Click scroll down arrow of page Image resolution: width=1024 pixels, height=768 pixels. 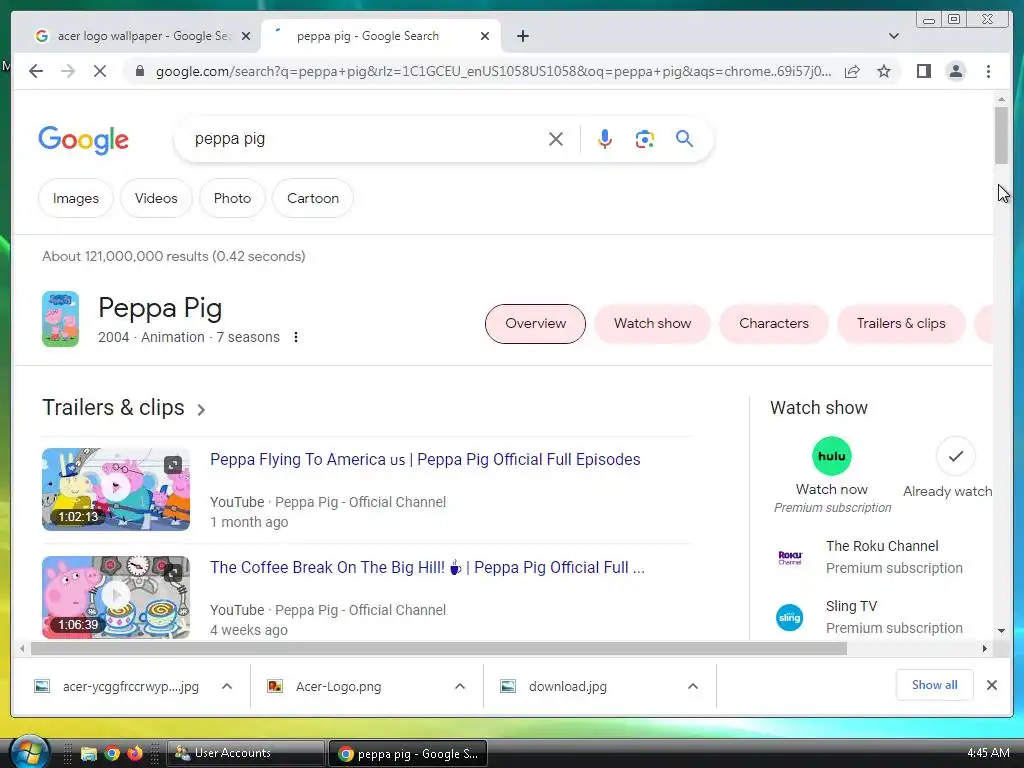1001,631
